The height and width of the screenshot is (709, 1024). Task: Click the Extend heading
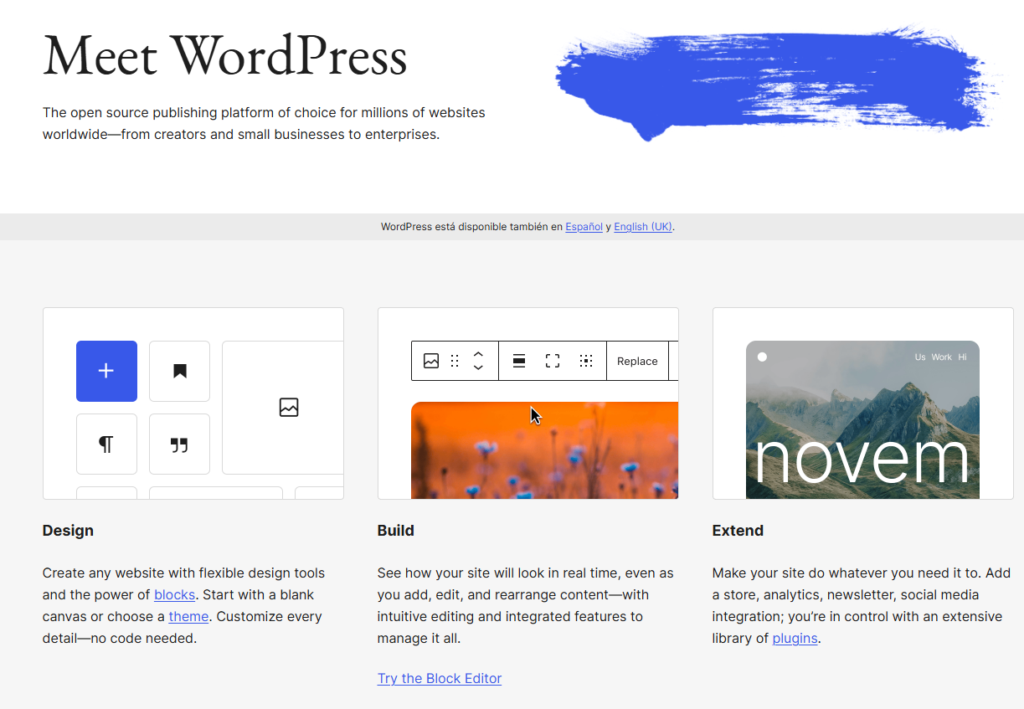coord(738,530)
